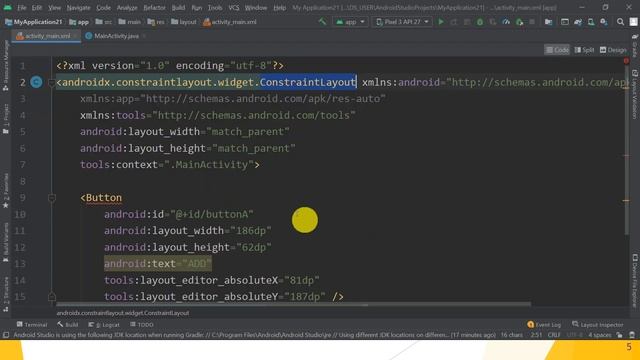Click the user account icon in toolbar

[x=633, y=22]
